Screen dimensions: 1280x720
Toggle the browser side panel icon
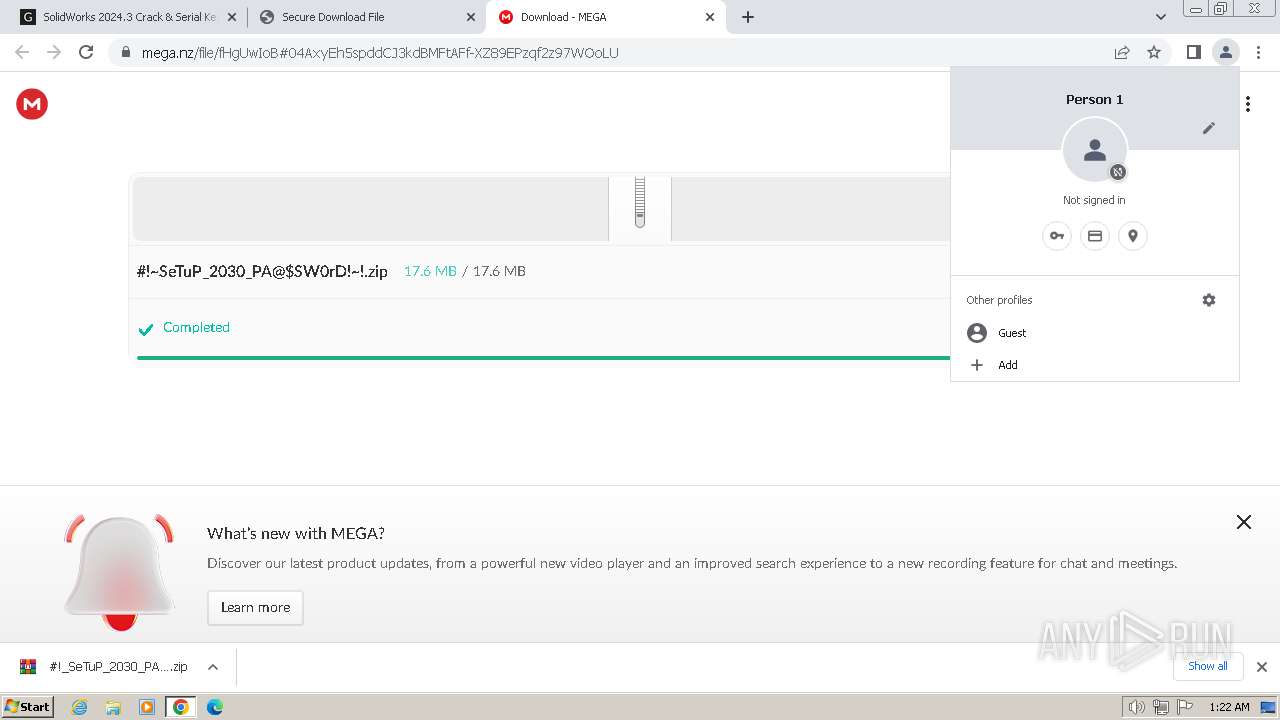click(x=1193, y=52)
